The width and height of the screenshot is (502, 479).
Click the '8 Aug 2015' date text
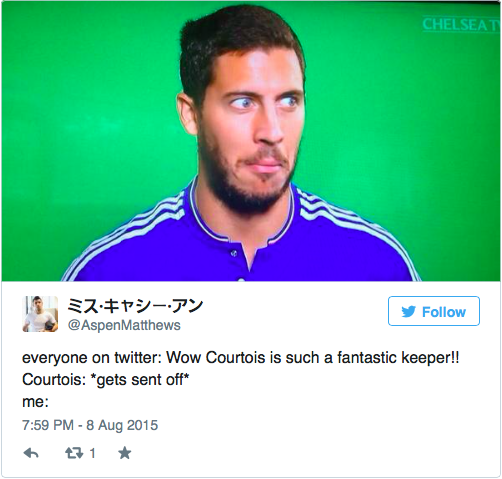click(122, 425)
